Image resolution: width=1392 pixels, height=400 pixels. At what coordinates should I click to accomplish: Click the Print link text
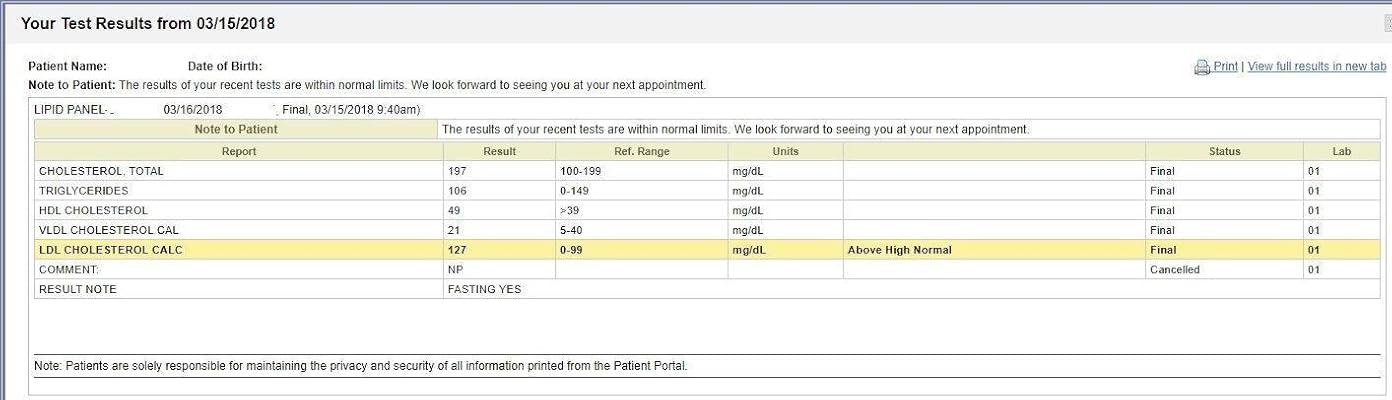coord(1225,67)
